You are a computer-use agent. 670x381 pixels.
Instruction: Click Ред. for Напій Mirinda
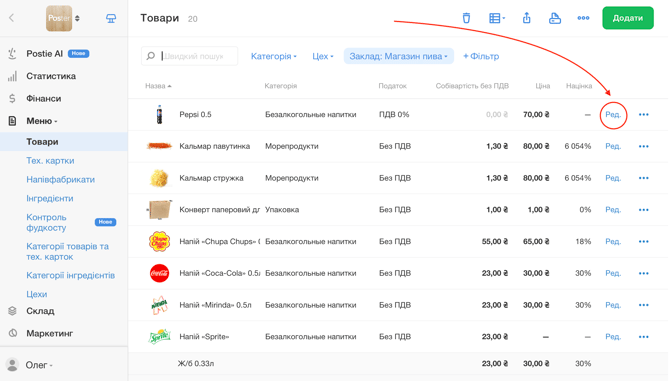pos(613,305)
